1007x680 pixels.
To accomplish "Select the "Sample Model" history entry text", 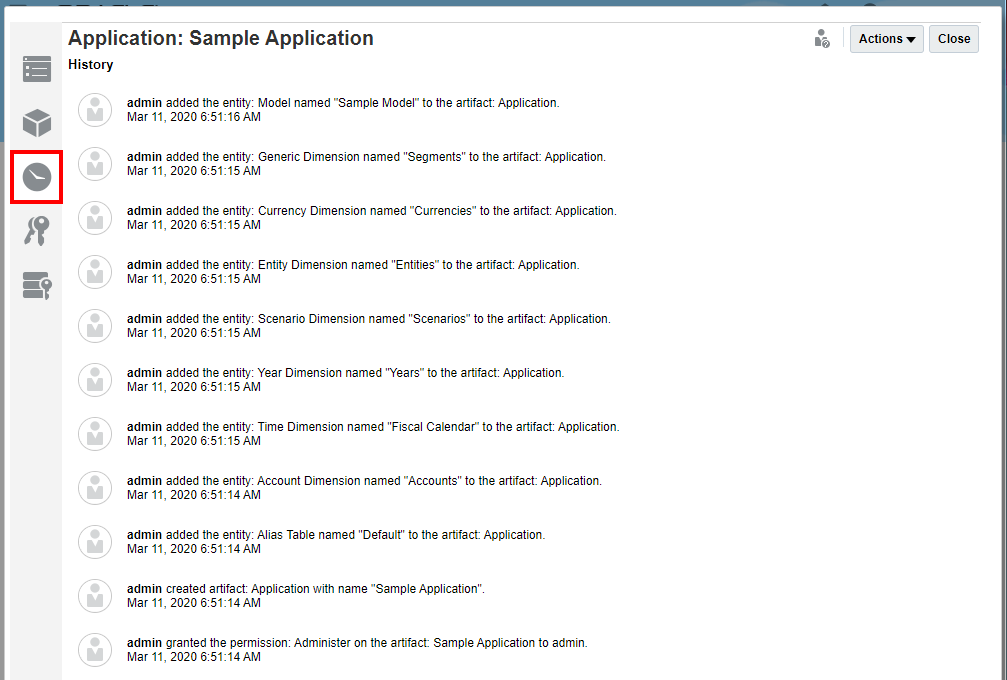I will pyautogui.click(x=343, y=103).
